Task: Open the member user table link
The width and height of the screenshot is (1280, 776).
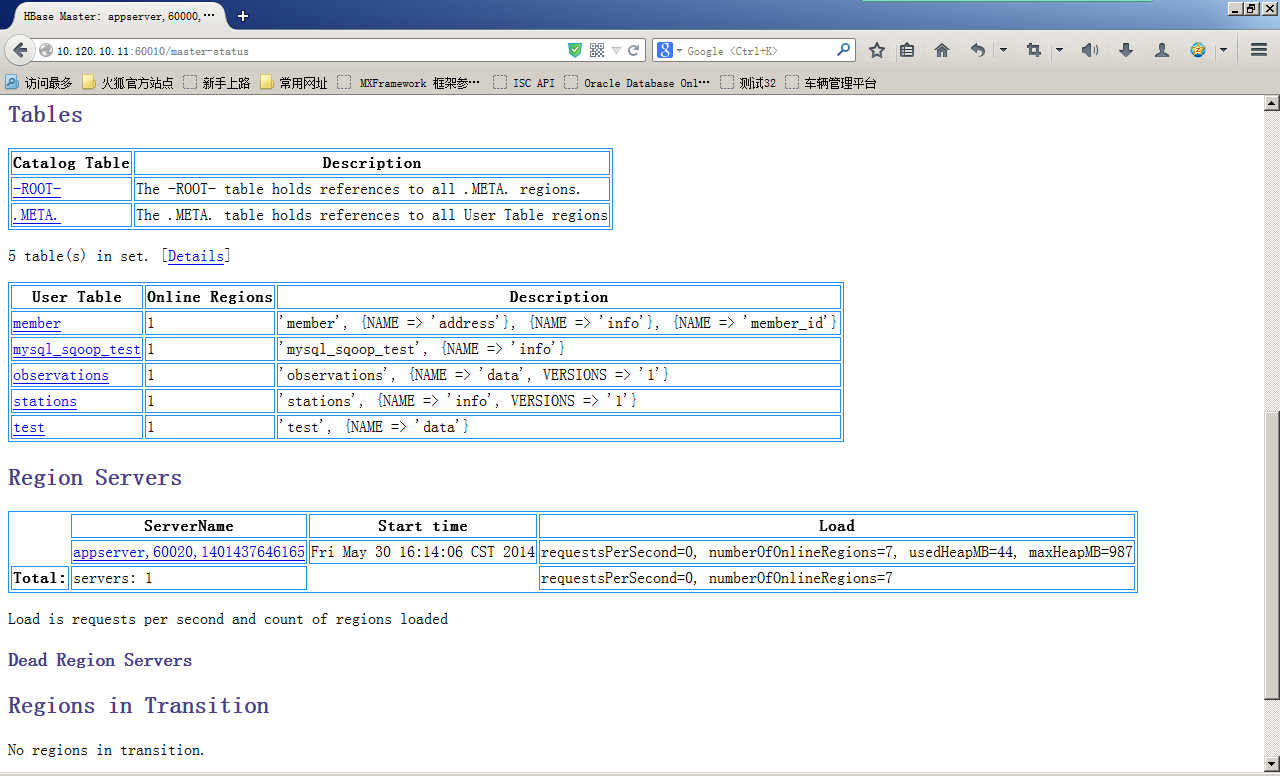Action: pos(37,323)
